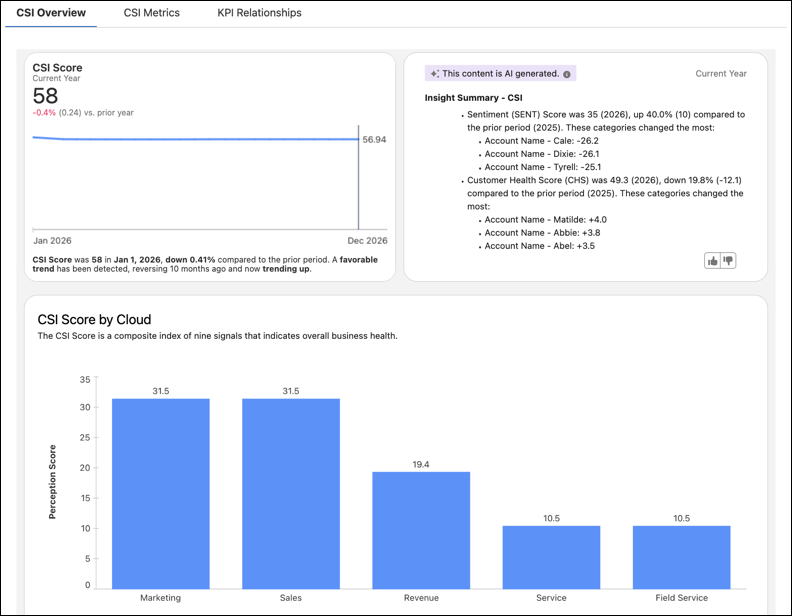The width and height of the screenshot is (792, 616).
Task: Click the info icon beside AI generated label
Action: [x=567, y=74]
